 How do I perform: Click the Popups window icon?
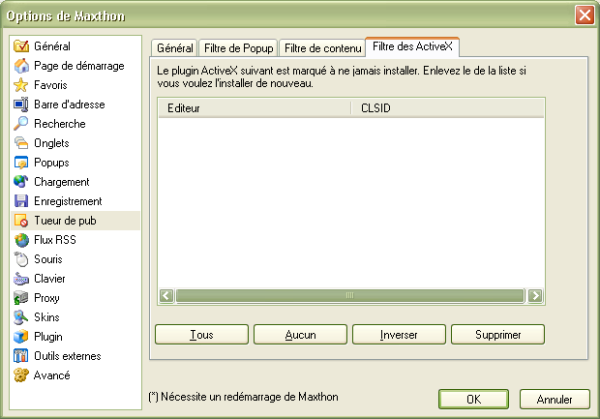[21, 162]
